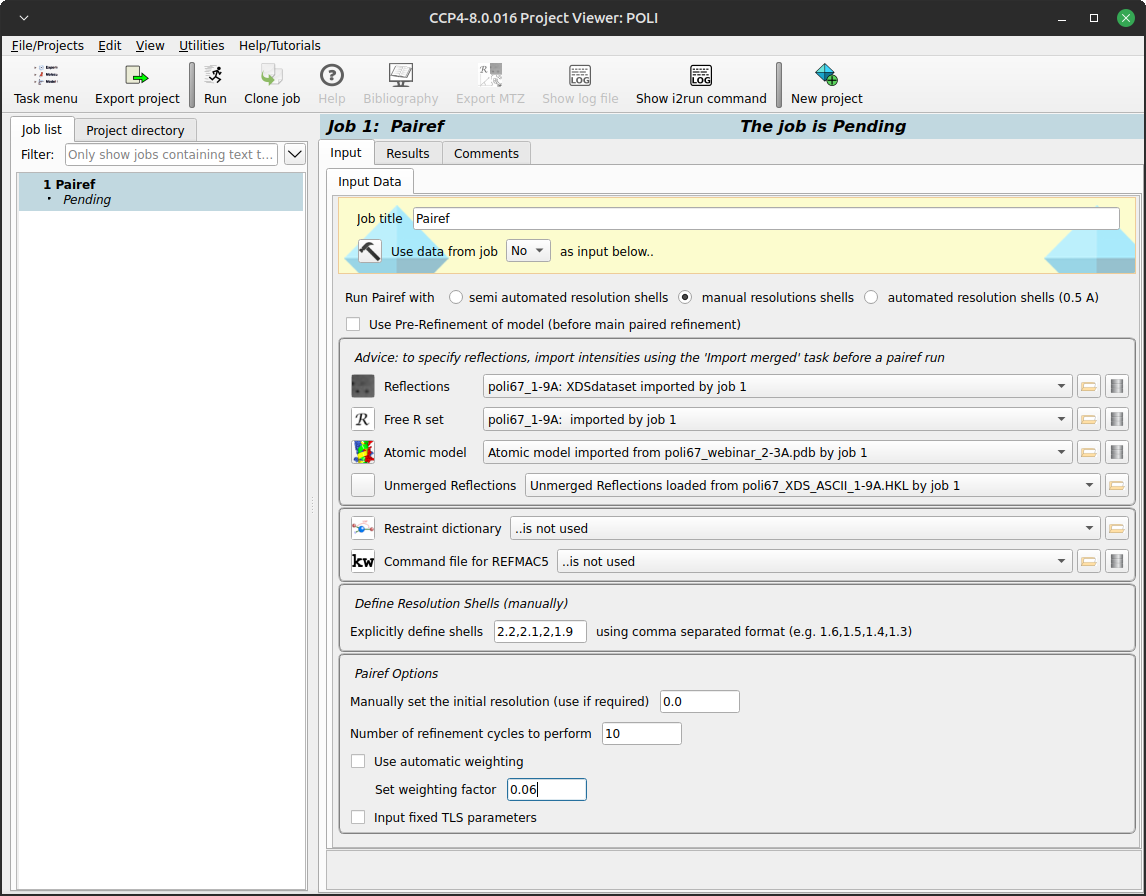Switch to the Results tab
The width and height of the screenshot is (1146, 896).
click(408, 153)
